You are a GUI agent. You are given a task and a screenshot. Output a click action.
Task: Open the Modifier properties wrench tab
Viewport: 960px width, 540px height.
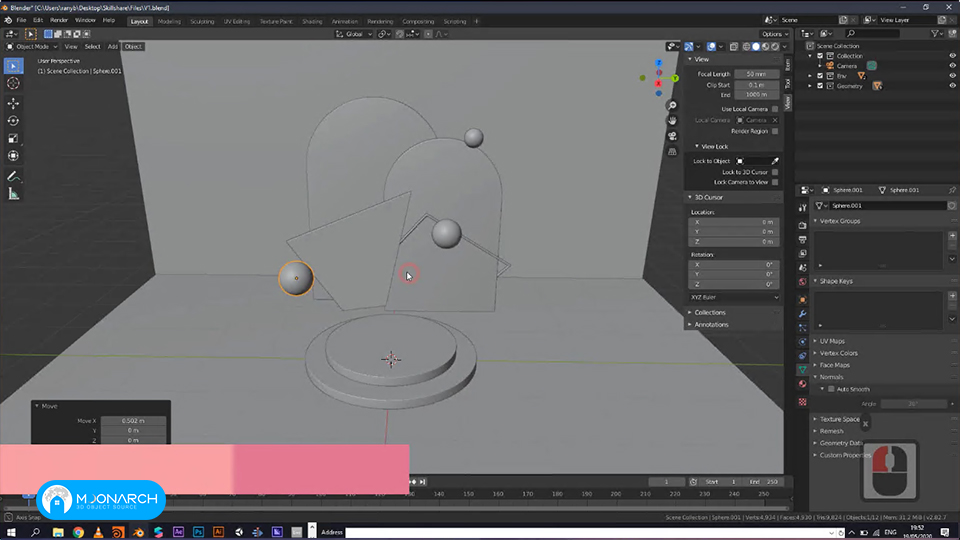point(803,313)
